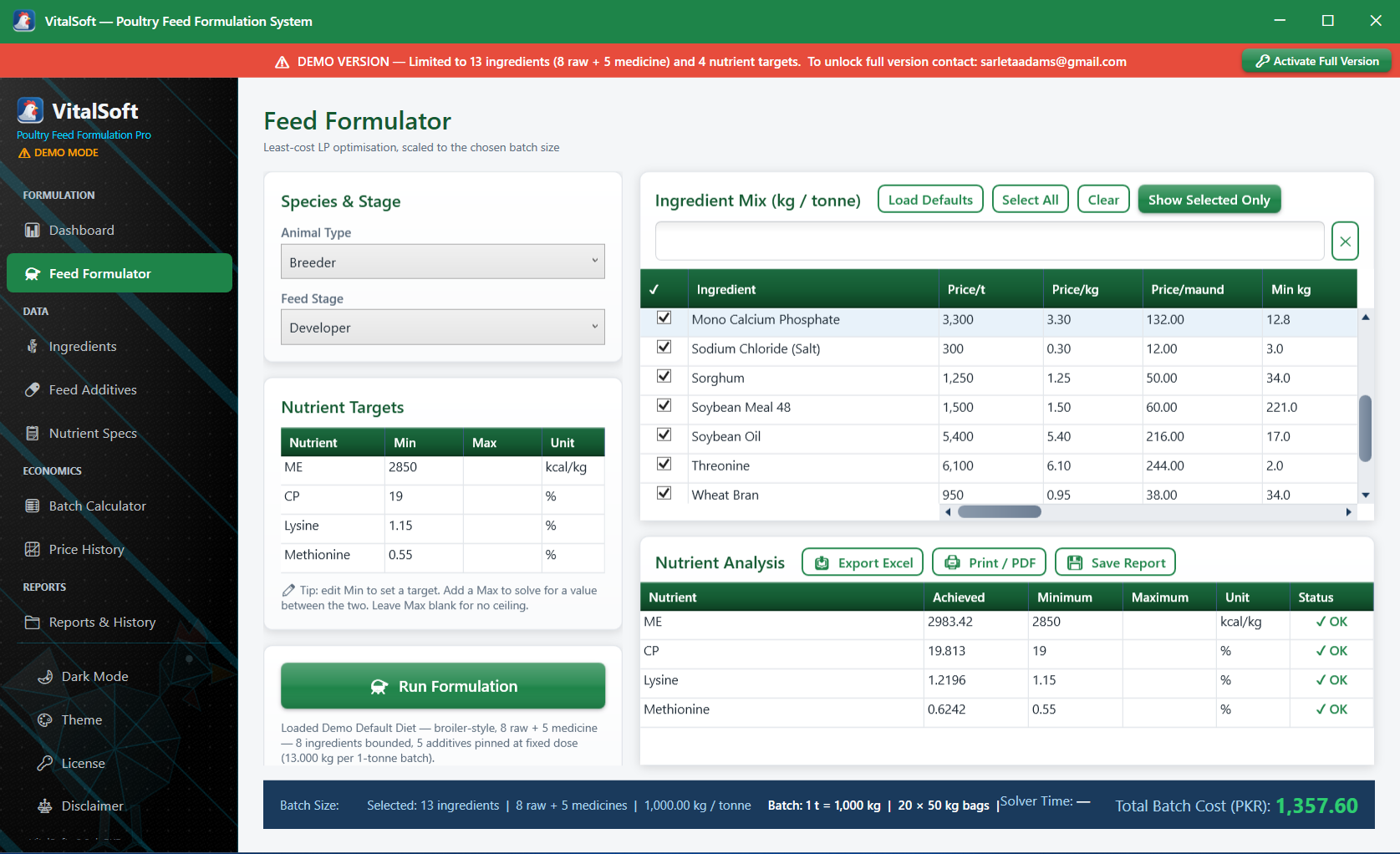Click the Batch Calculator icon
Image resolution: width=1400 pixels, height=854 pixels.
[x=33, y=506]
